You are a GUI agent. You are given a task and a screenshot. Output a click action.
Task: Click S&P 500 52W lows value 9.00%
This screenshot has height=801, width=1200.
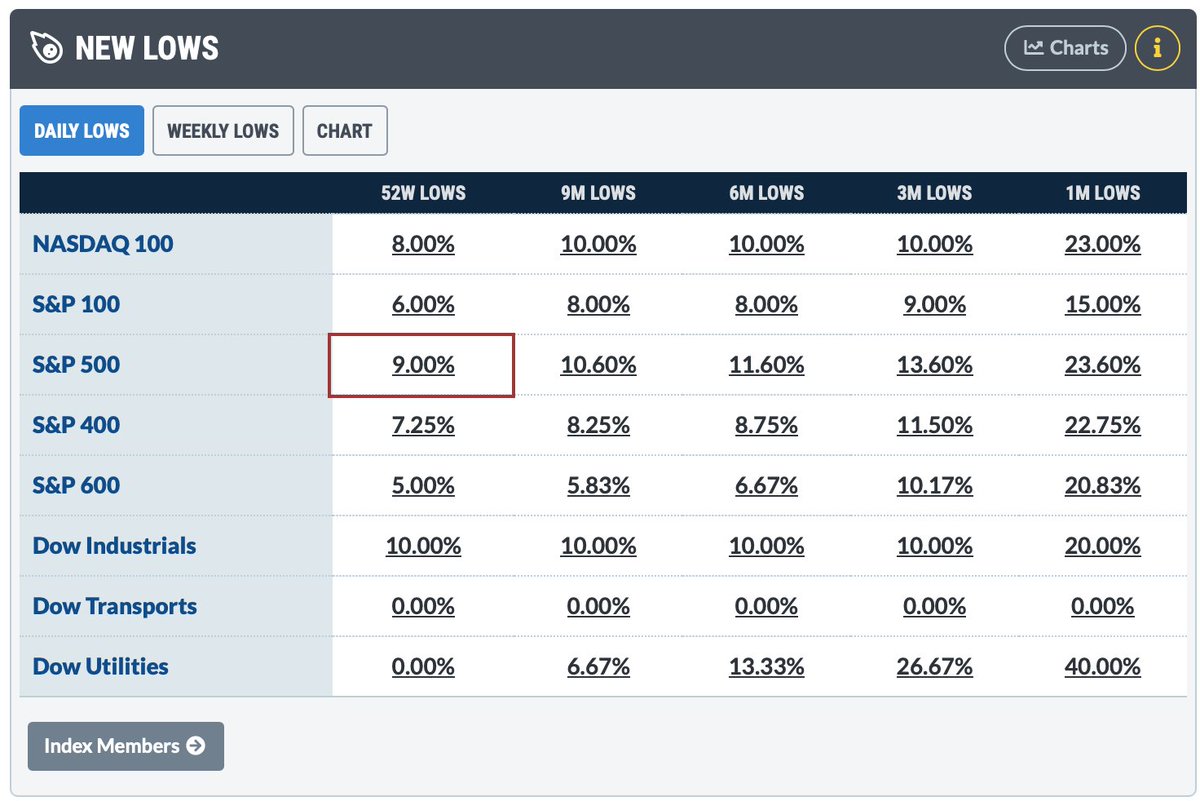click(423, 365)
